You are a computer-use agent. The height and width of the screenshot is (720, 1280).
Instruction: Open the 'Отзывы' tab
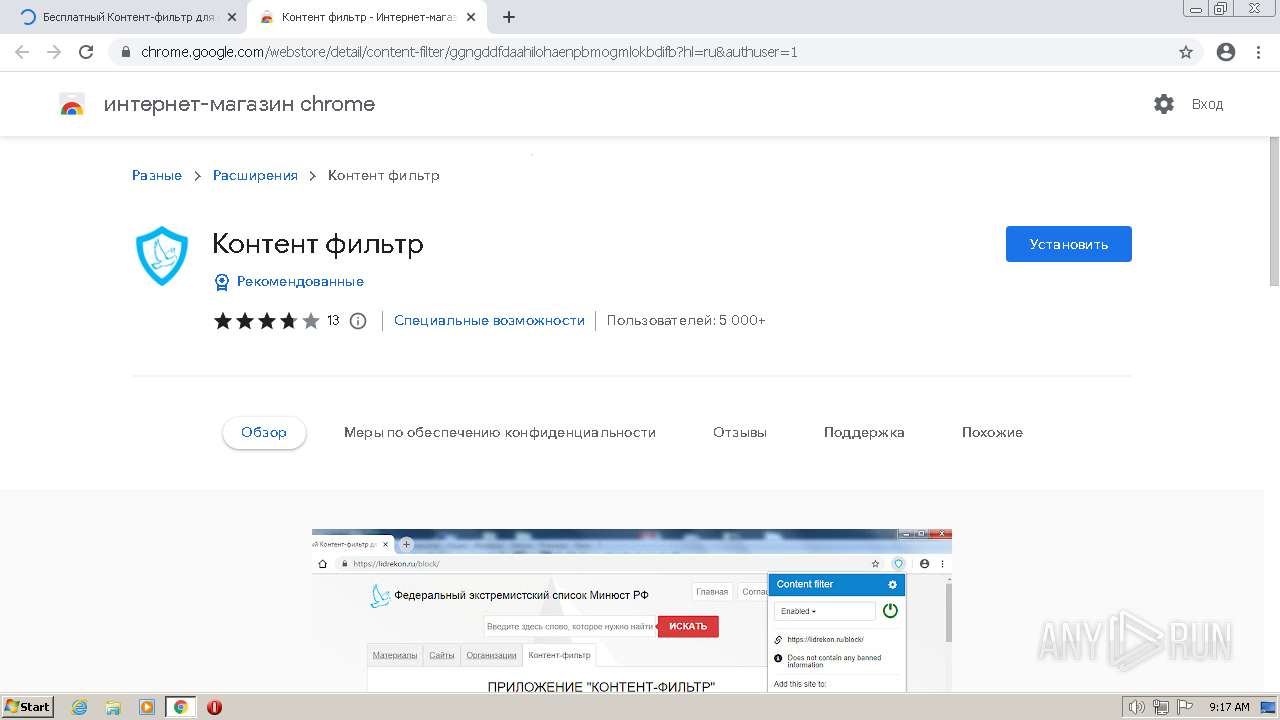tap(740, 433)
